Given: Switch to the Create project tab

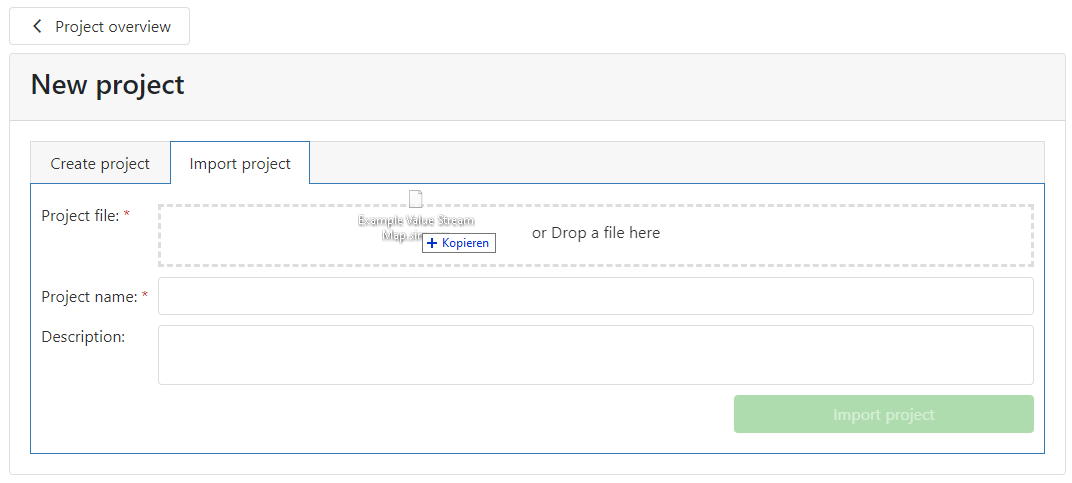Looking at the screenshot, I should coord(100,163).
